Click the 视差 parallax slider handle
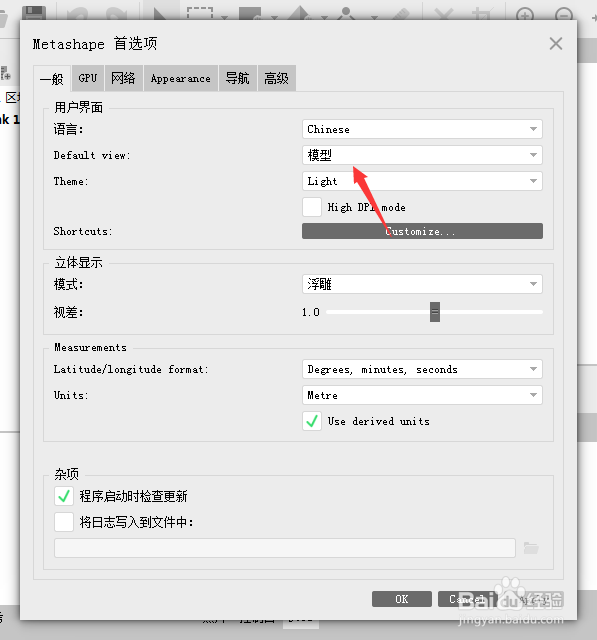Viewport: 597px width, 640px height. pyautogui.click(x=435, y=312)
